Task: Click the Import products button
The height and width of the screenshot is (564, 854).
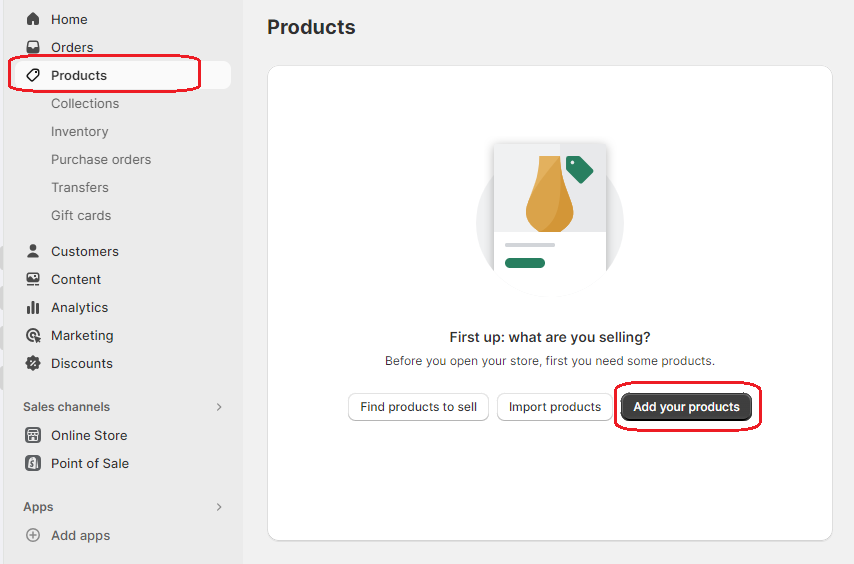Action: coord(555,407)
